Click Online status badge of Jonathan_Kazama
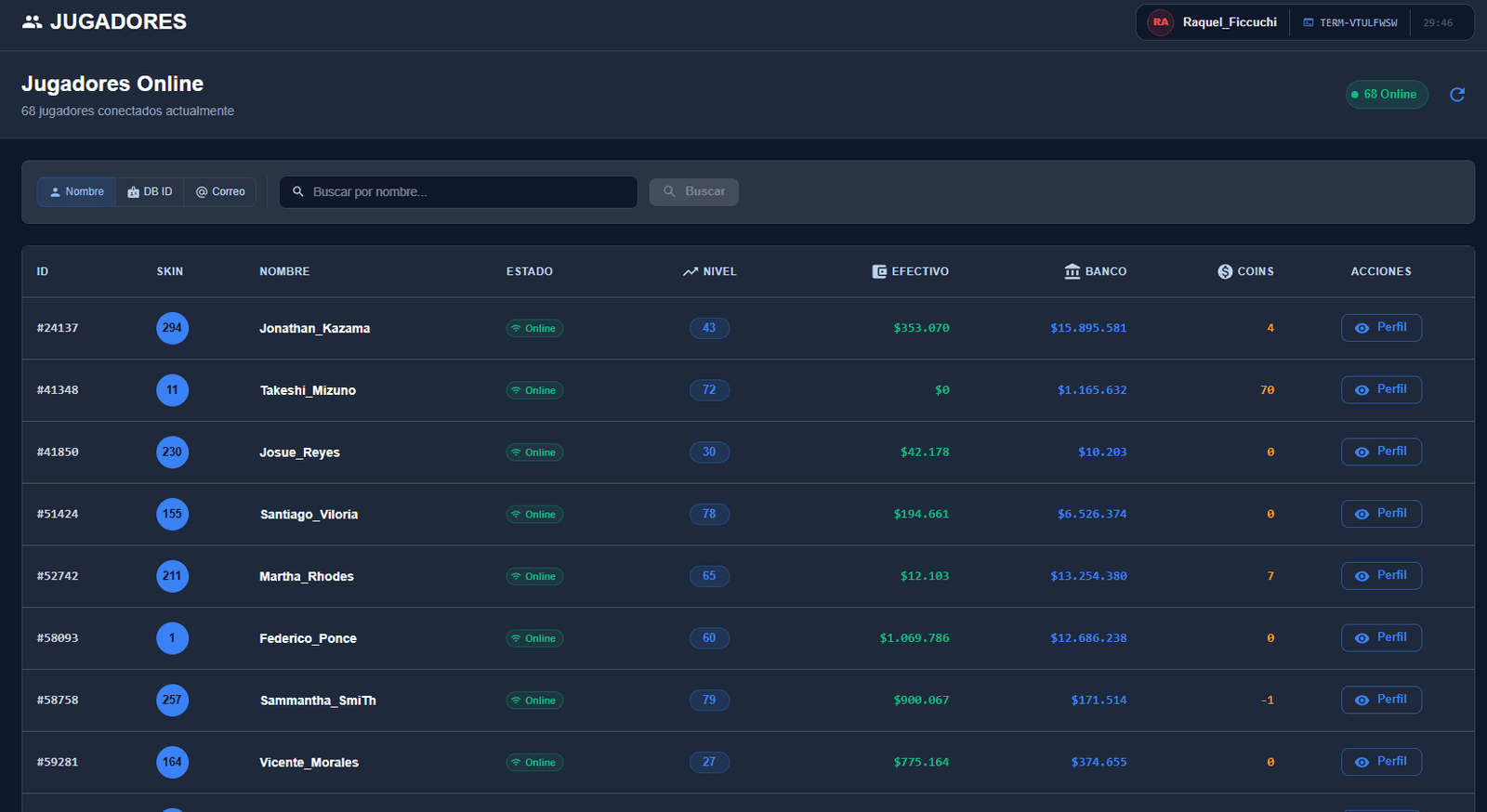This screenshot has width=1487, height=812. (x=534, y=328)
